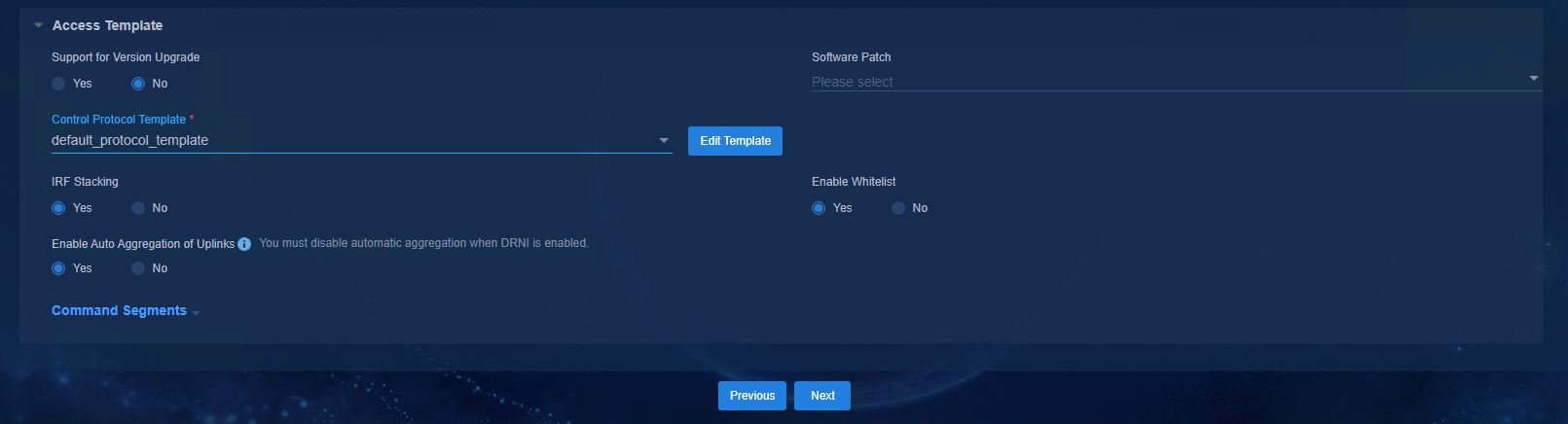This screenshot has height=424, width=1568.
Task: Click the default_protocol_template field value
Action: (130, 141)
